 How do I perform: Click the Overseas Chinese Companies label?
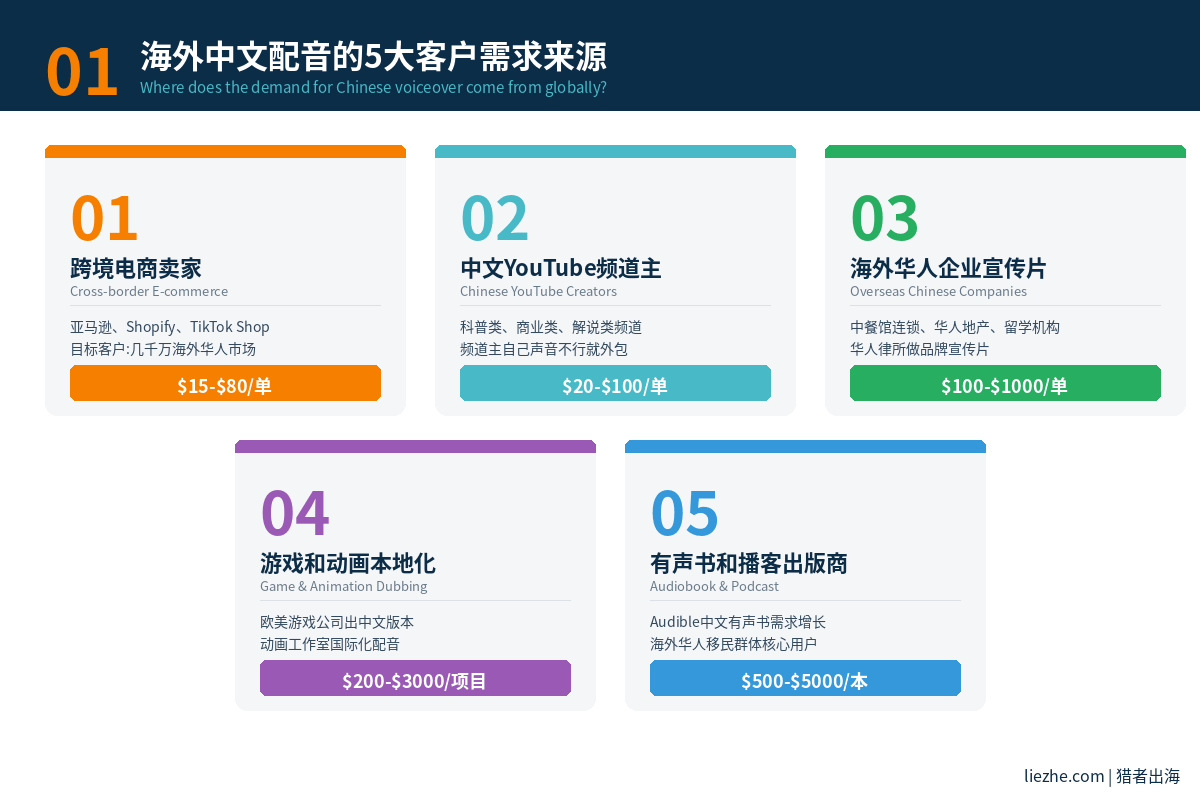coord(938,291)
